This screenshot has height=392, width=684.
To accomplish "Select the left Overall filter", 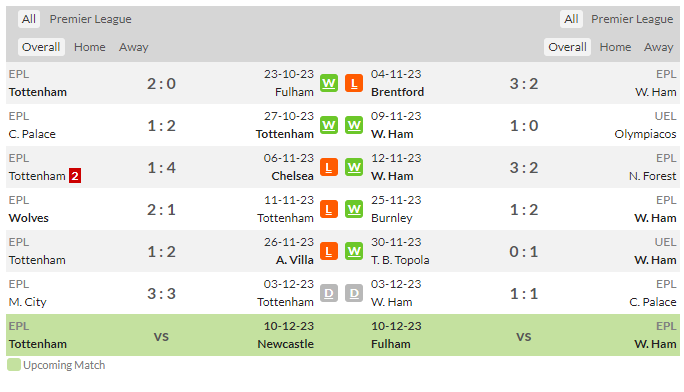I will click(x=41, y=47).
